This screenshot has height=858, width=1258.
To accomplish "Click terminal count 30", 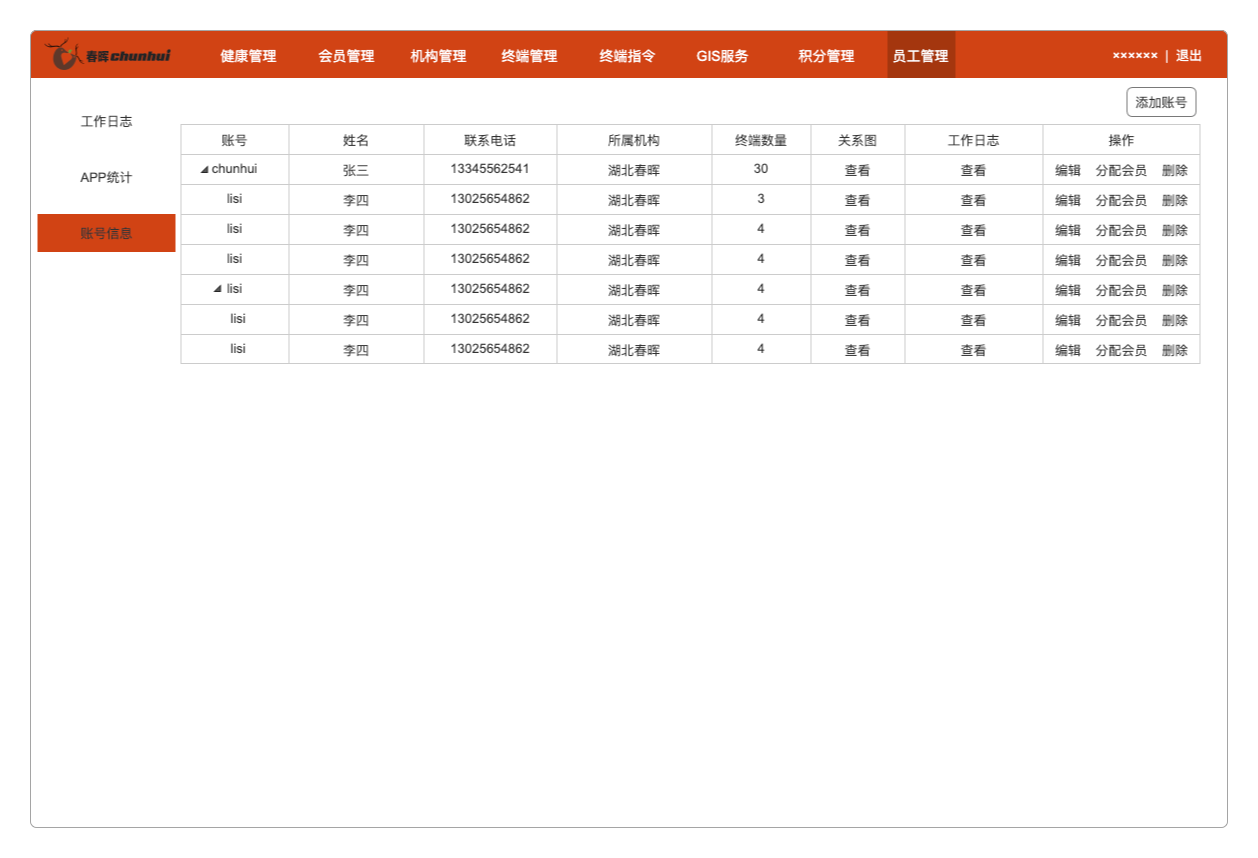I will point(761,169).
